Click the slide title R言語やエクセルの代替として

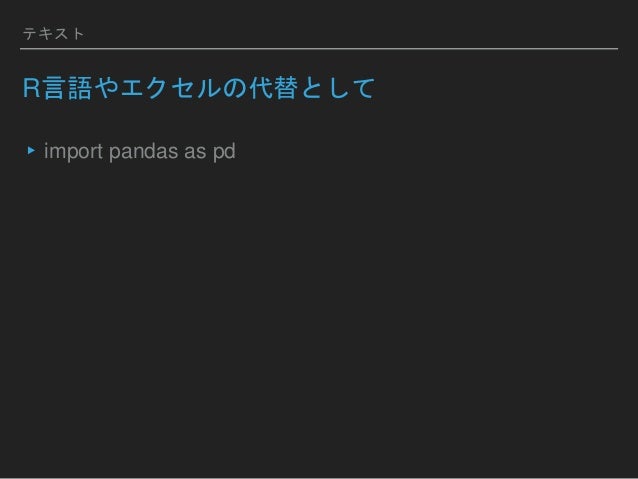click(x=199, y=87)
